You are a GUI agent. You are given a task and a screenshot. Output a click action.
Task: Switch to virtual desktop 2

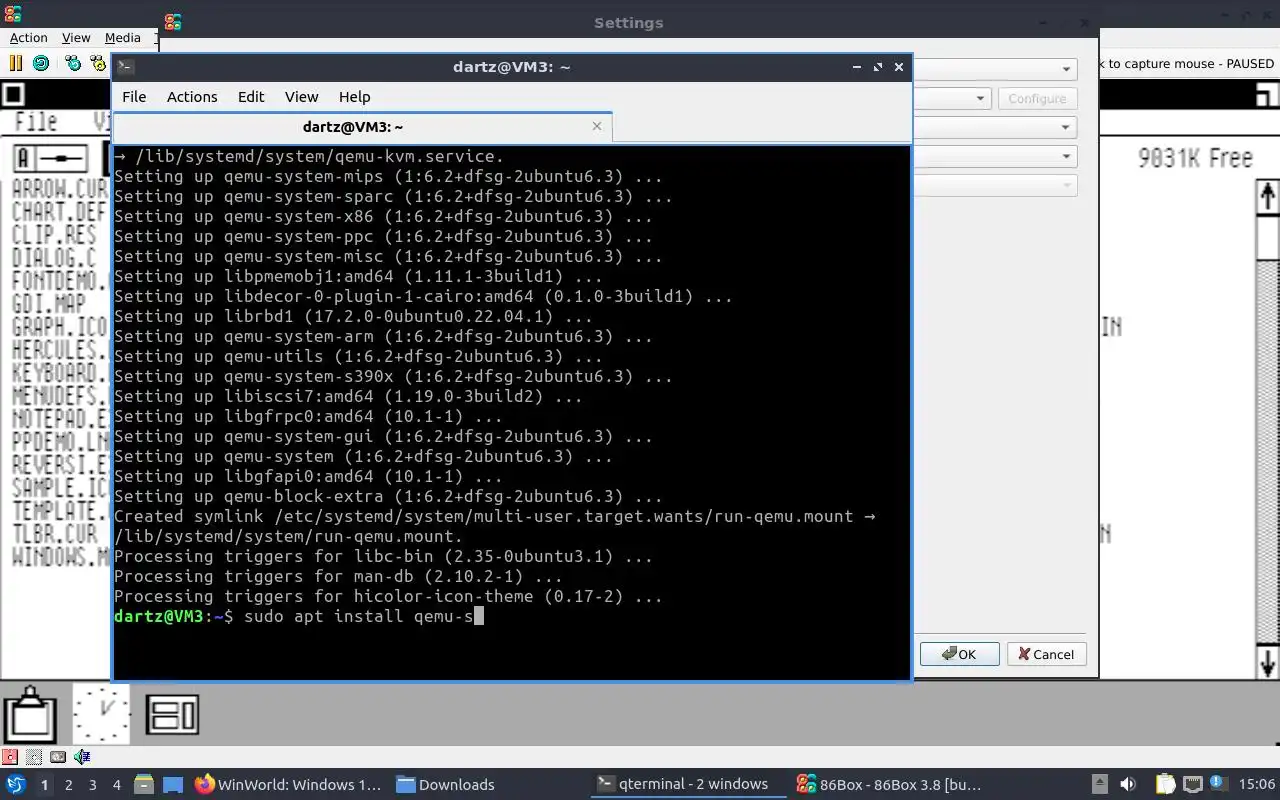68,784
